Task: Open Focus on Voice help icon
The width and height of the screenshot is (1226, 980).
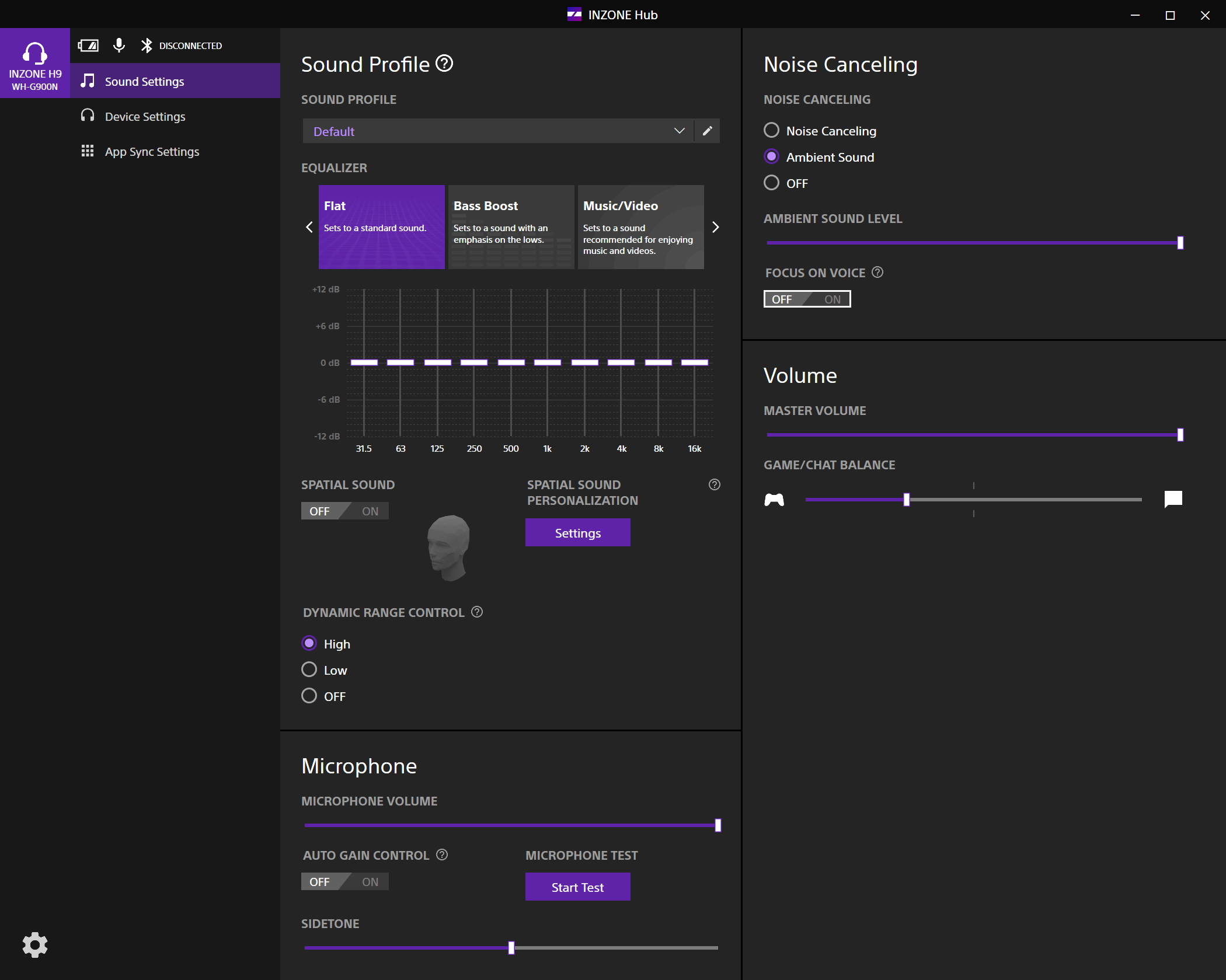Action: (x=877, y=272)
